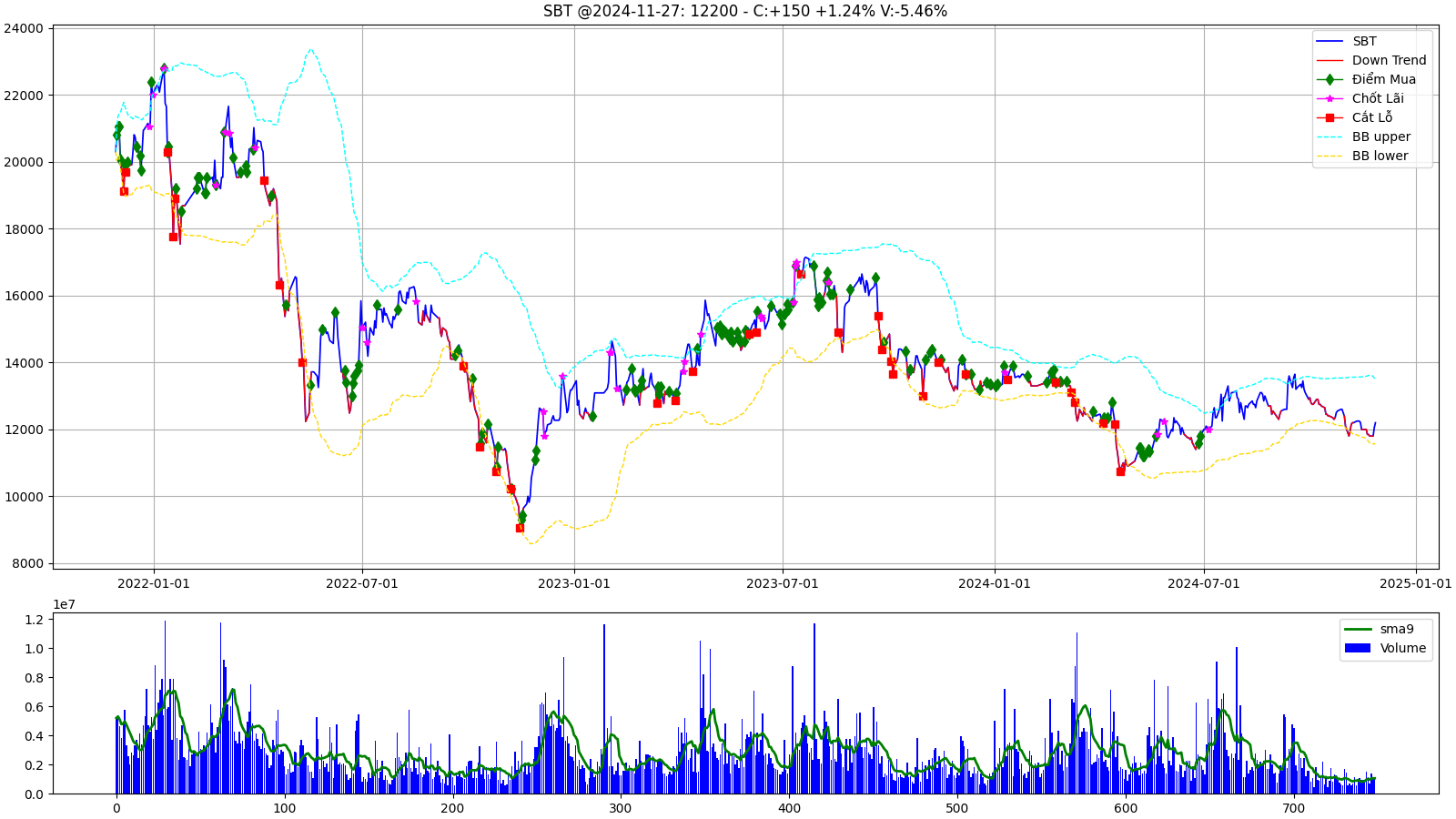Click the 100 tick on volume x-axis
The height and width of the screenshot is (819, 1456).
[x=285, y=808]
